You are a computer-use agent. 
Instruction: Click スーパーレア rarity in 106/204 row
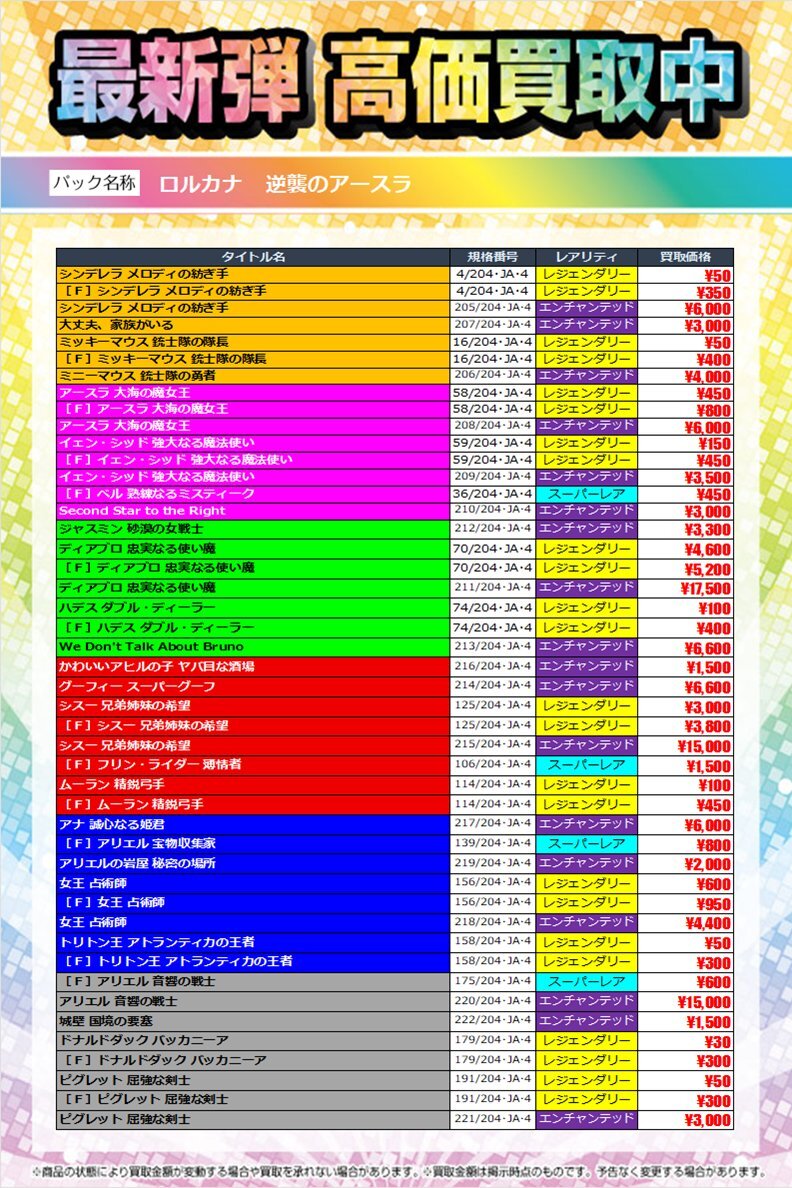click(x=586, y=764)
